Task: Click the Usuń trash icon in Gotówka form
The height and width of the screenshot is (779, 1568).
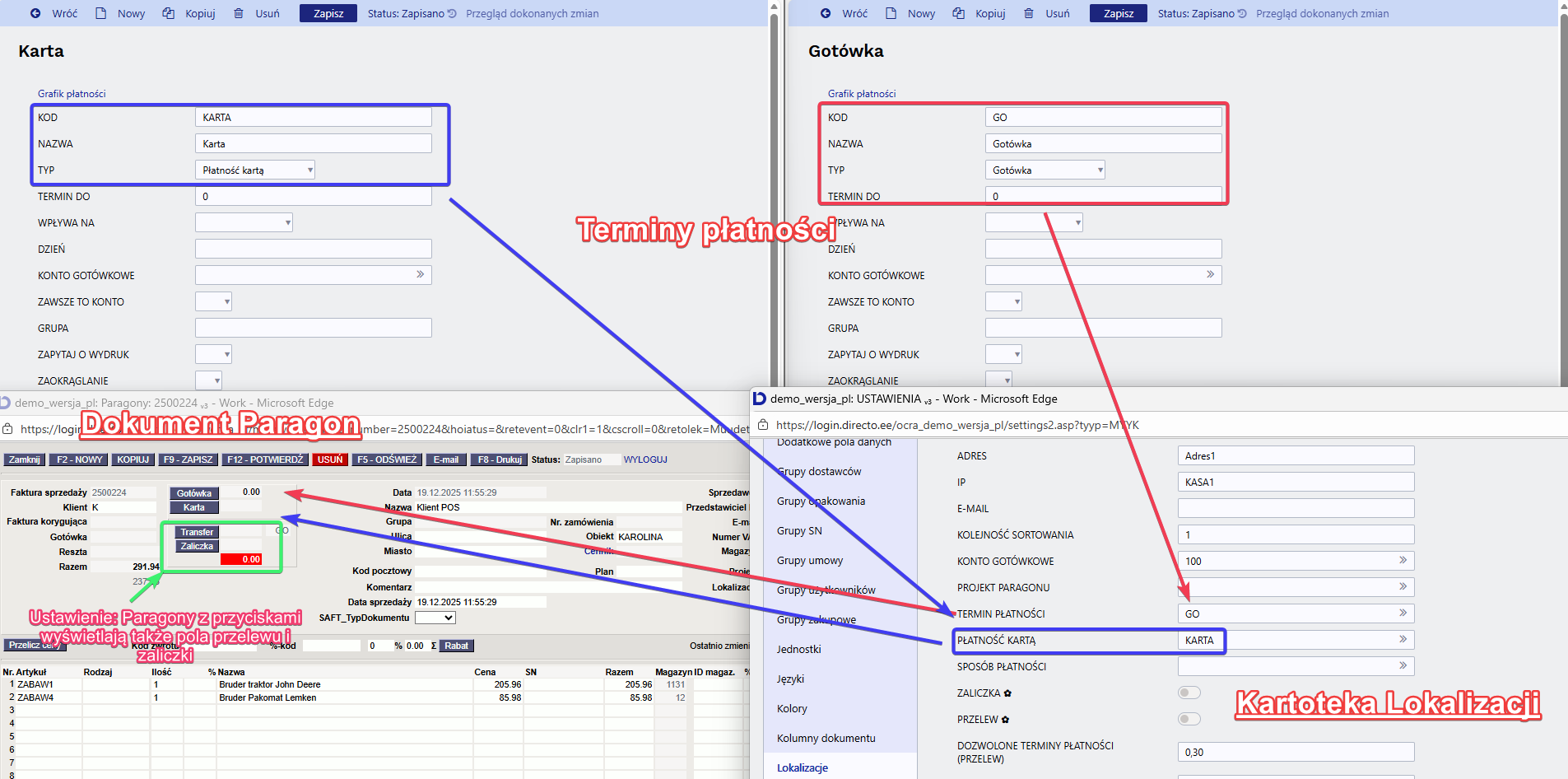Action: pos(1029,13)
